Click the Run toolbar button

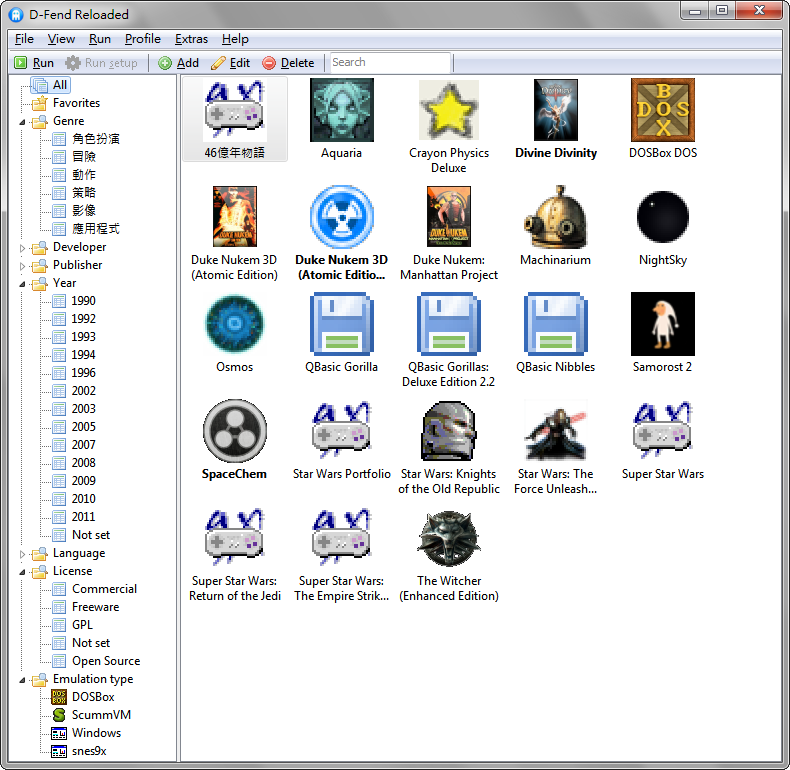point(34,63)
